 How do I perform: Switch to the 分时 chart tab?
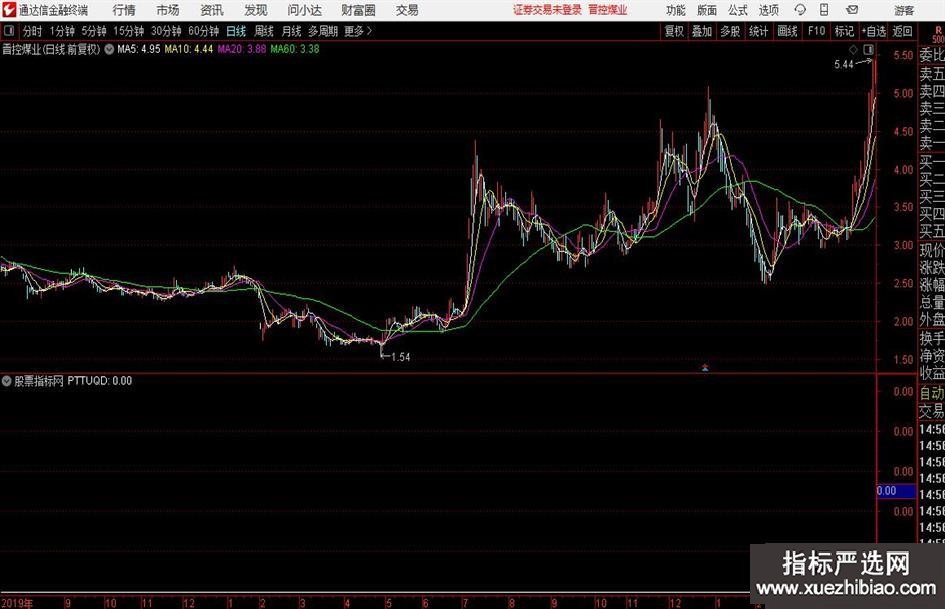(33, 31)
